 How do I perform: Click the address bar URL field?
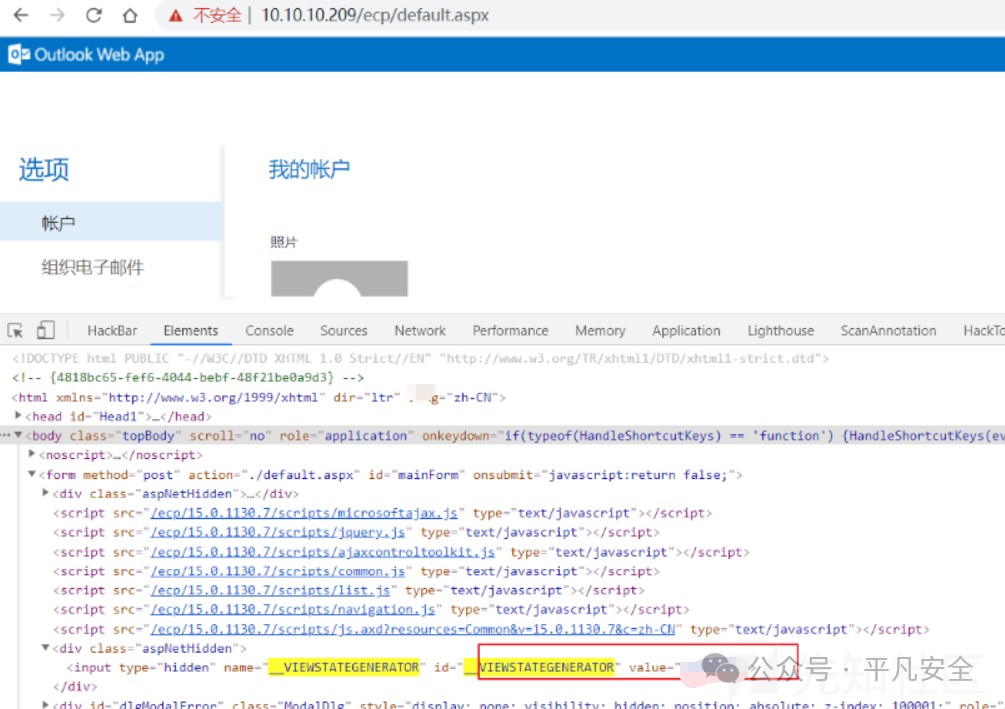(375, 15)
